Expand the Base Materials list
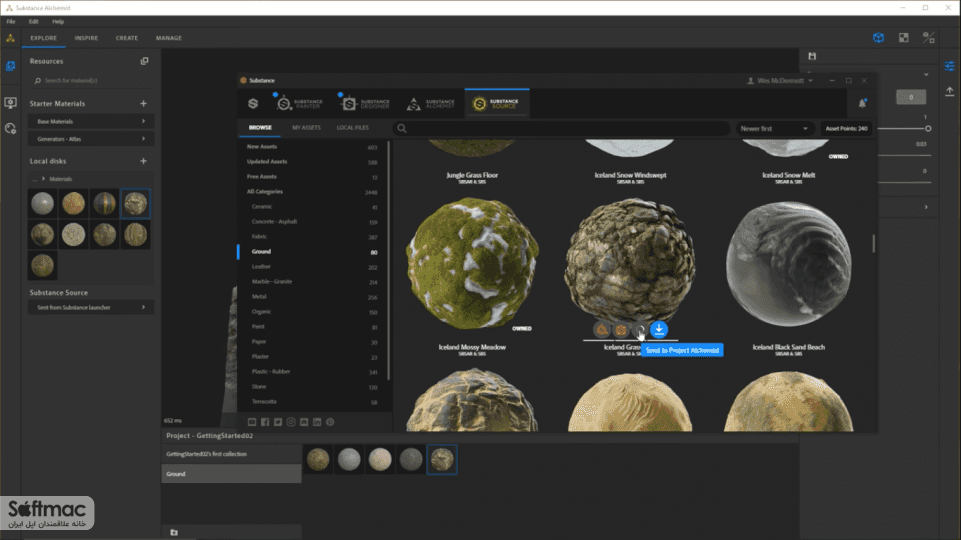The height and width of the screenshot is (540, 961). point(91,121)
